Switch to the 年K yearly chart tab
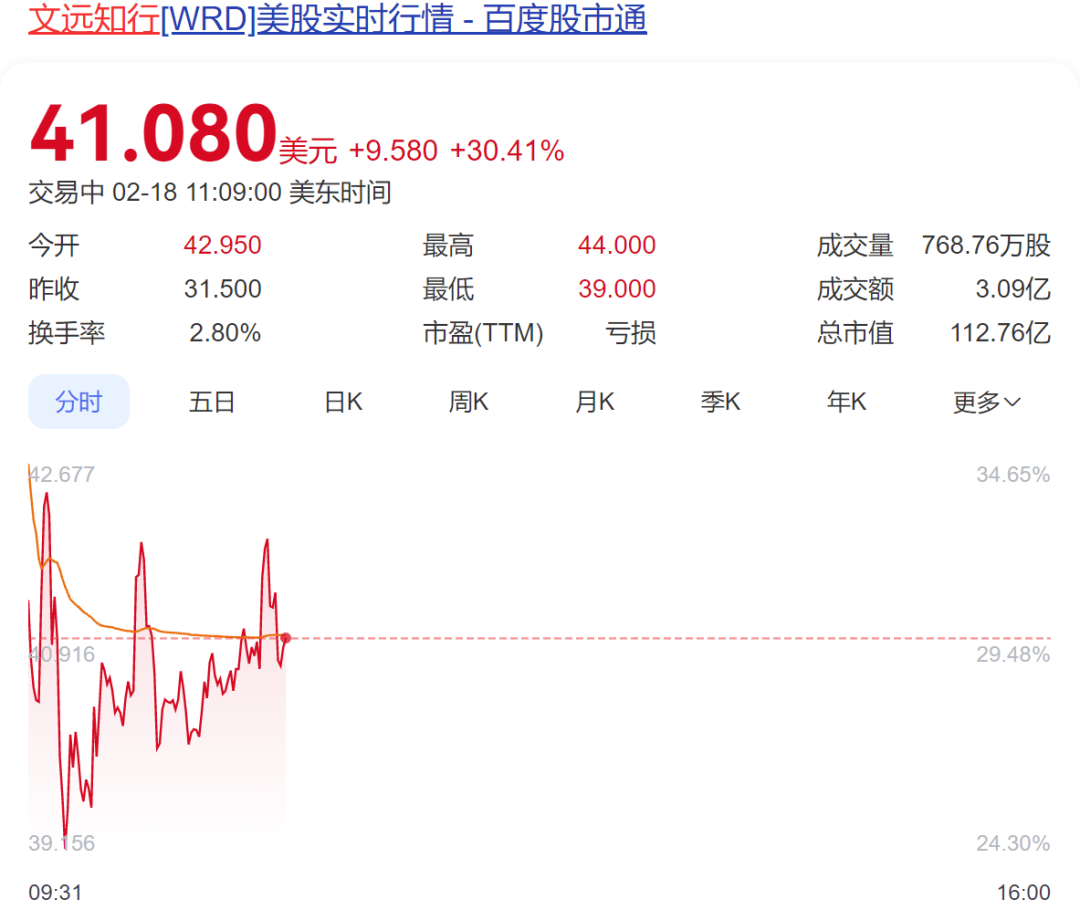This screenshot has height=910, width=1080. [846, 401]
